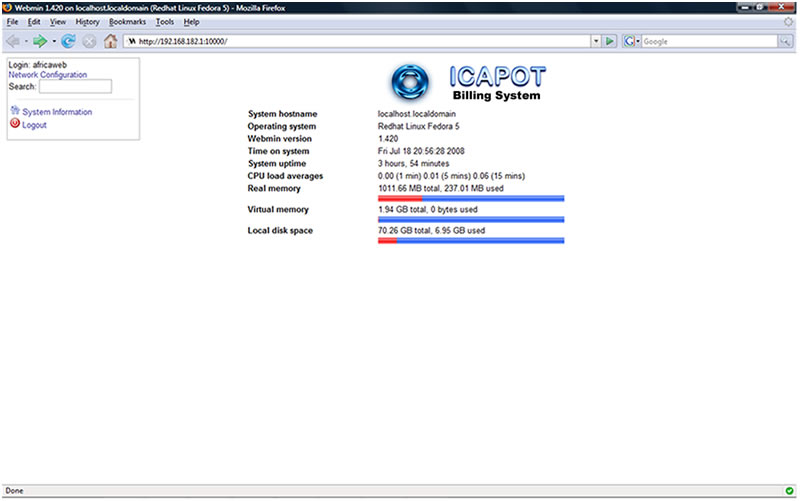
Task: Click the Local disk space usage bar
Action: point(471,240)
